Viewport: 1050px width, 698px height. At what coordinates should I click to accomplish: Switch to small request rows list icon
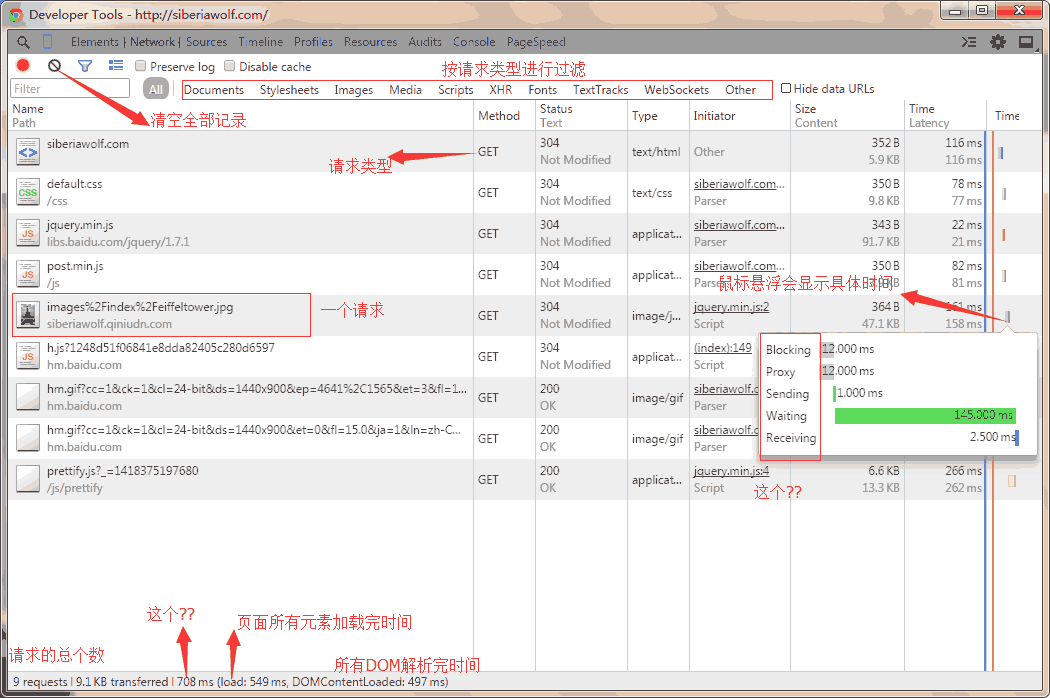point(116,65)
